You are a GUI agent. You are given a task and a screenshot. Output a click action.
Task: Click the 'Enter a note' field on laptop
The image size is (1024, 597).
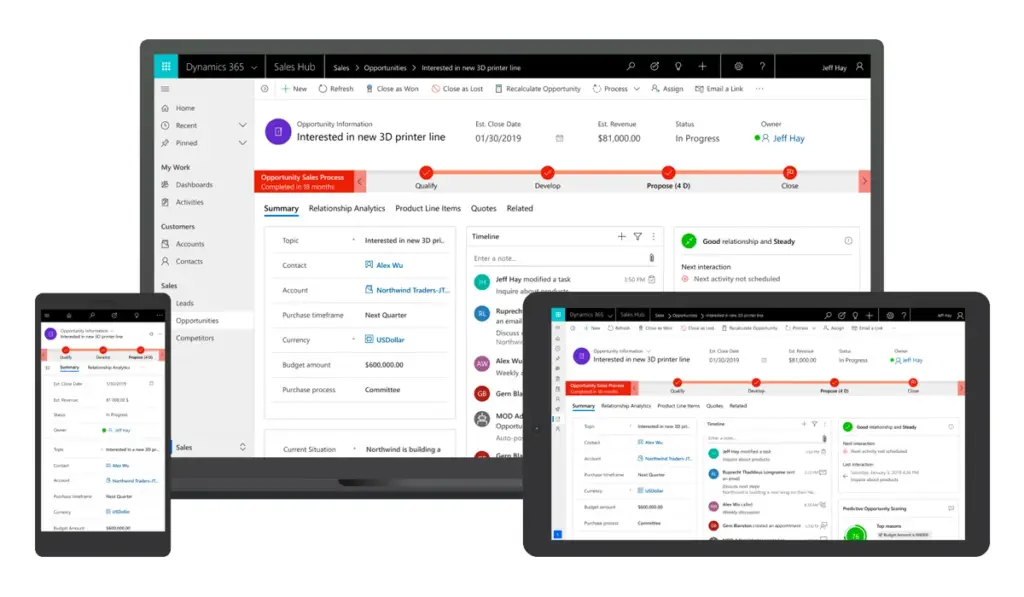(555, 259)
